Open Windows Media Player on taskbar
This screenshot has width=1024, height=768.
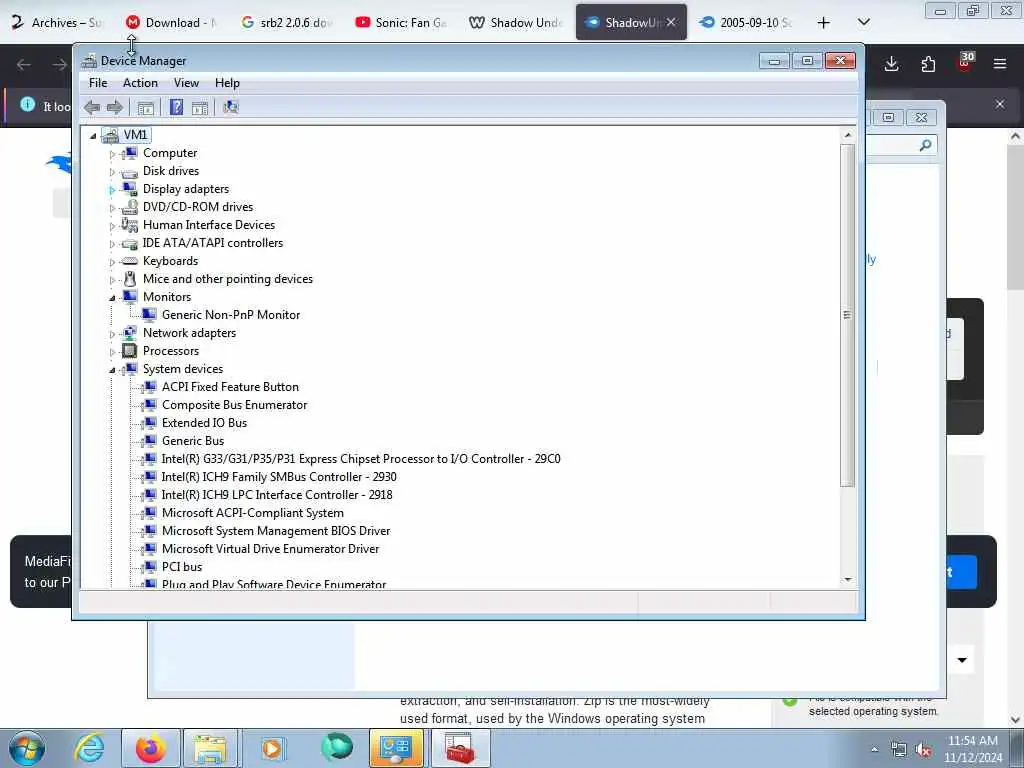coord(272,748)
